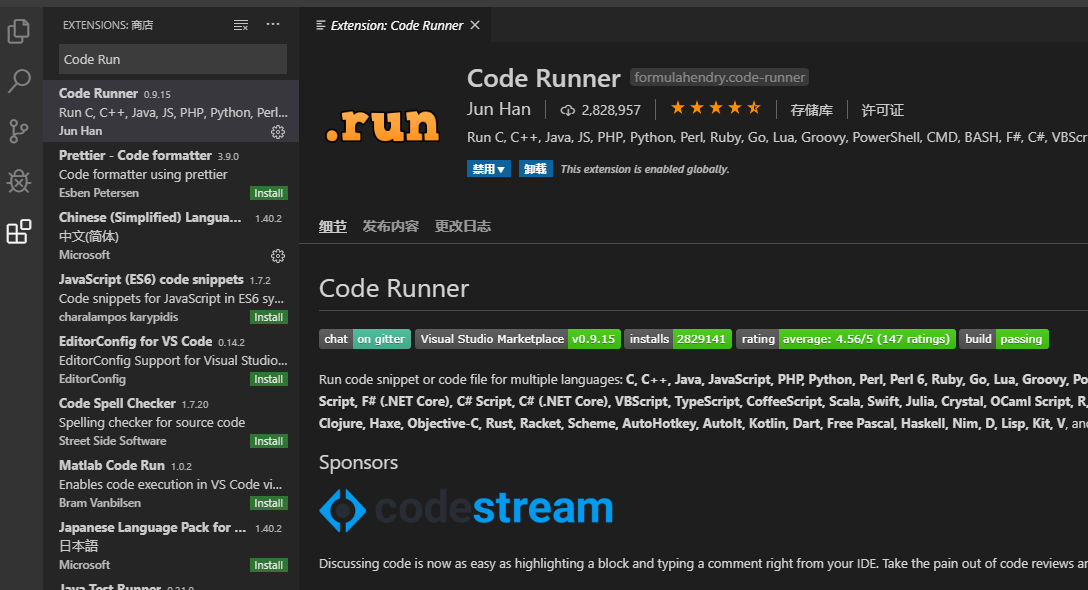
Task: Clear extensions search results icon
Action: coord(241,25)
